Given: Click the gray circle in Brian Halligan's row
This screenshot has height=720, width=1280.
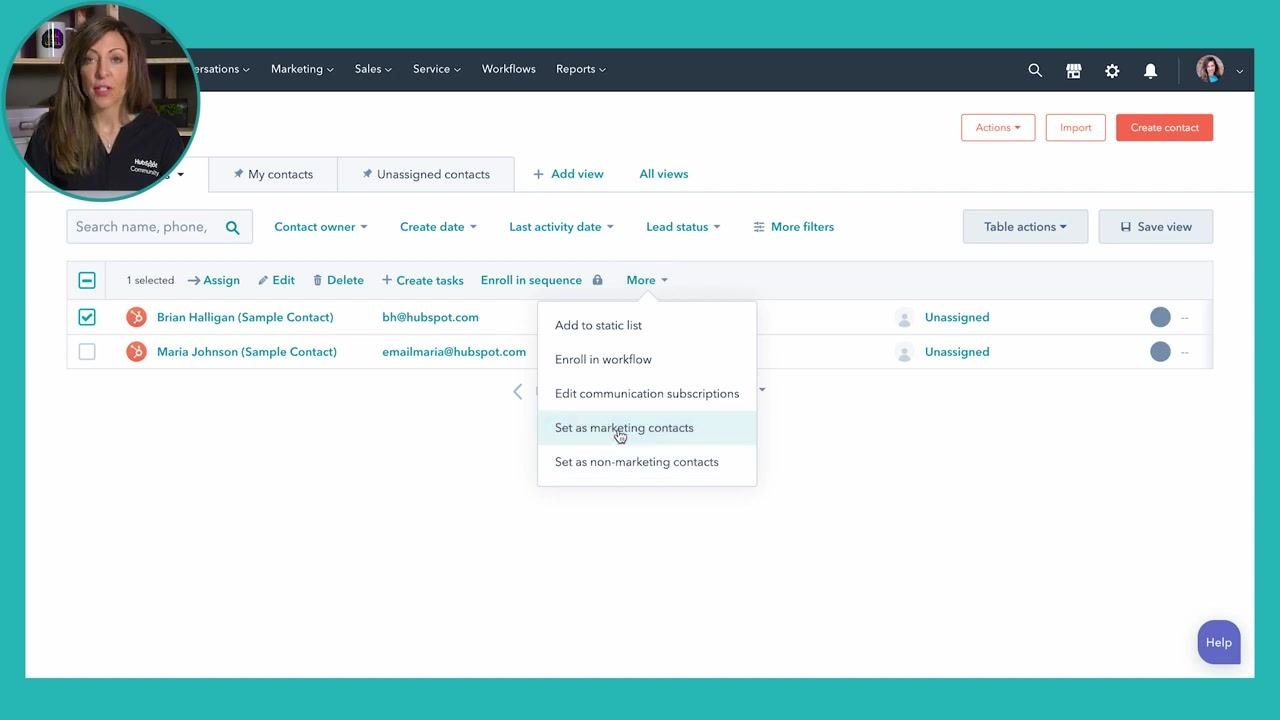Looking at the screenshot, I should click(1160, 317).
